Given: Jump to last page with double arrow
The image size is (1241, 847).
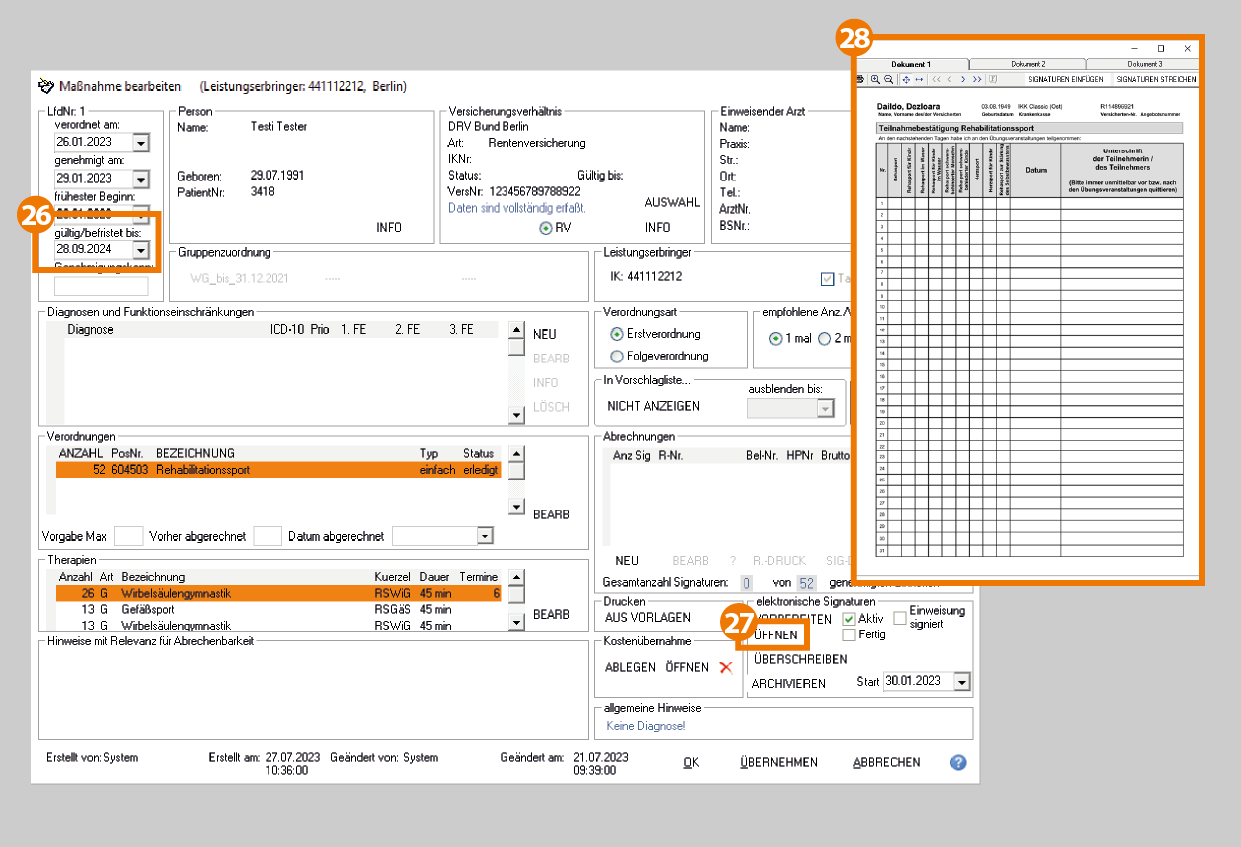Looking at the screenshot, I should pos(977,79).
